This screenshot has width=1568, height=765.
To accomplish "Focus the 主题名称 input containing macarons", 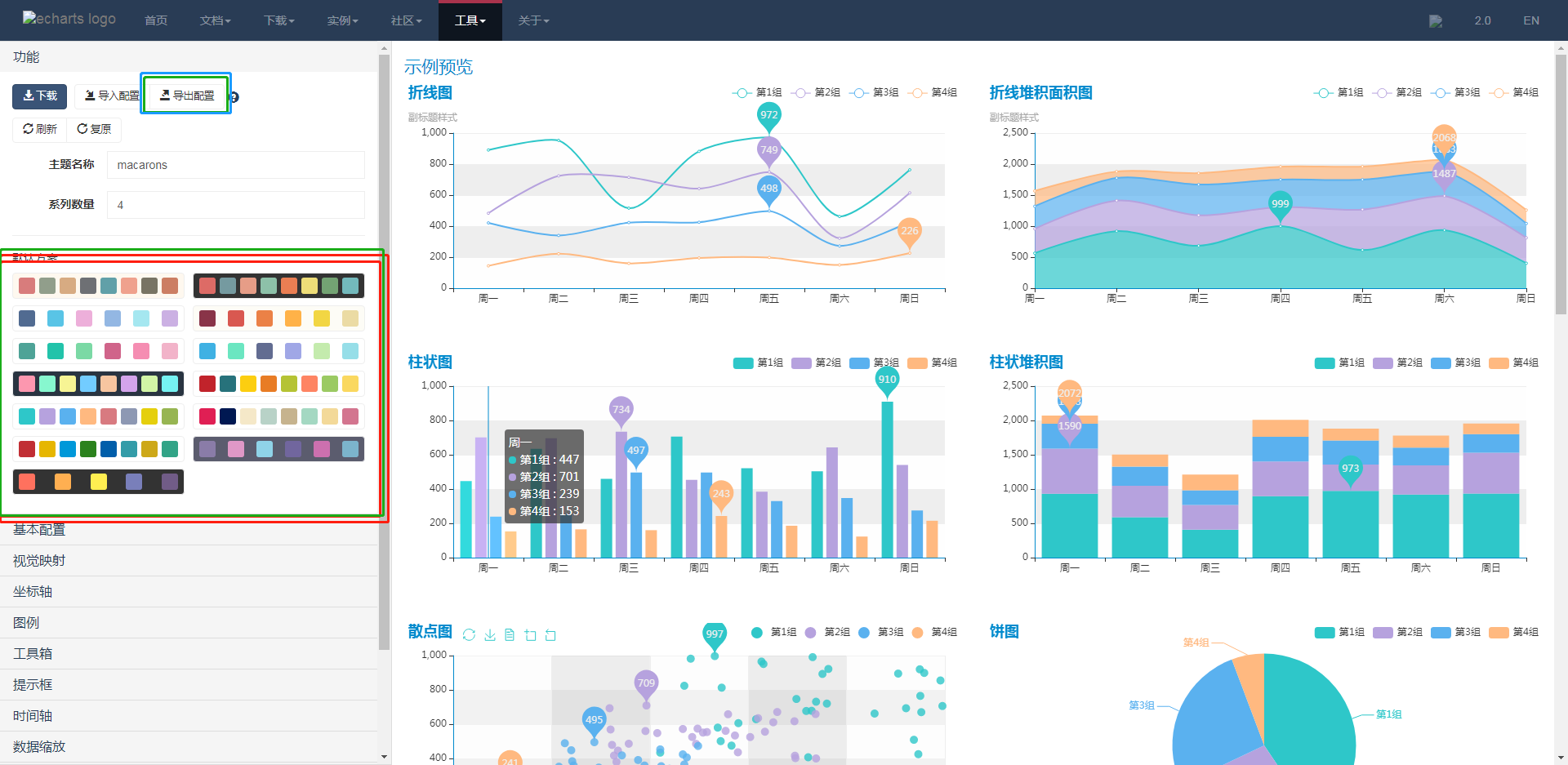I will tap(236, 165).
